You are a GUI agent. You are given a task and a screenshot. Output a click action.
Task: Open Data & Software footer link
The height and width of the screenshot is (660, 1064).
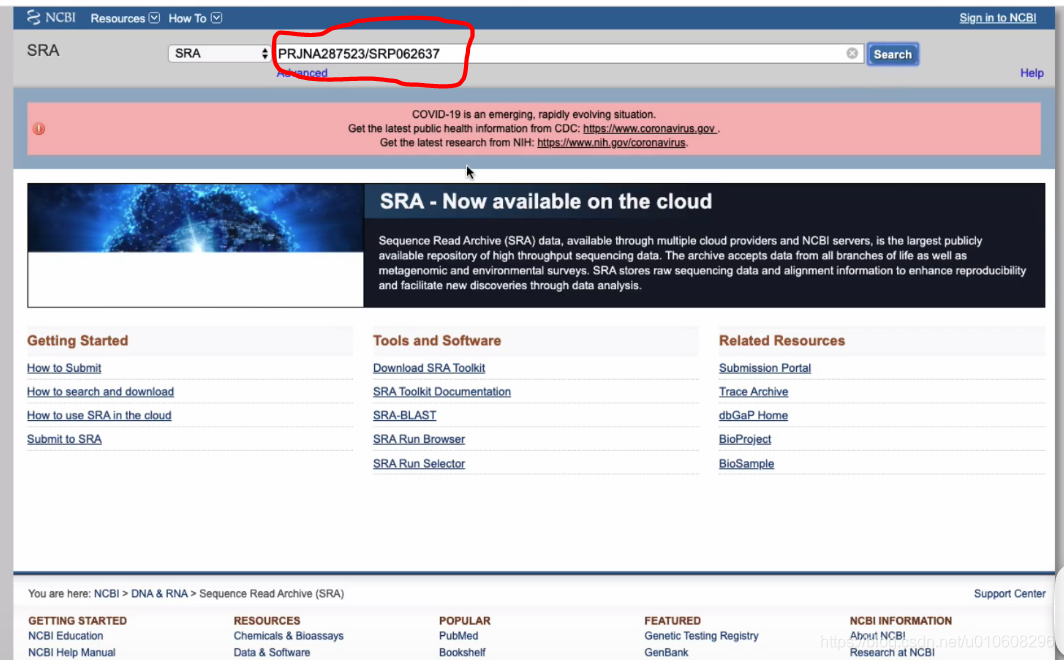272,652
